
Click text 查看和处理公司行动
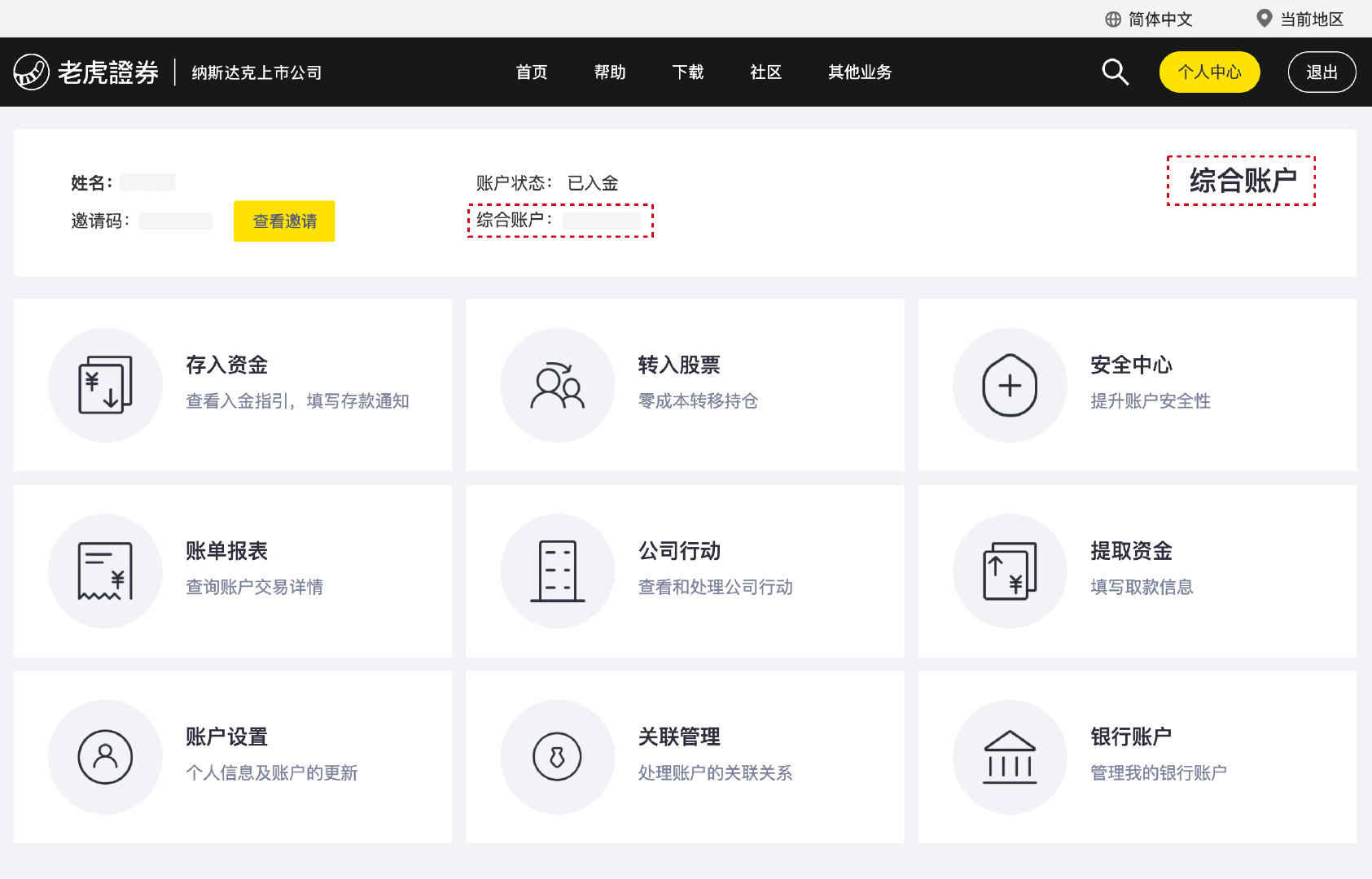pyautogui.click(x=715, y=587)
